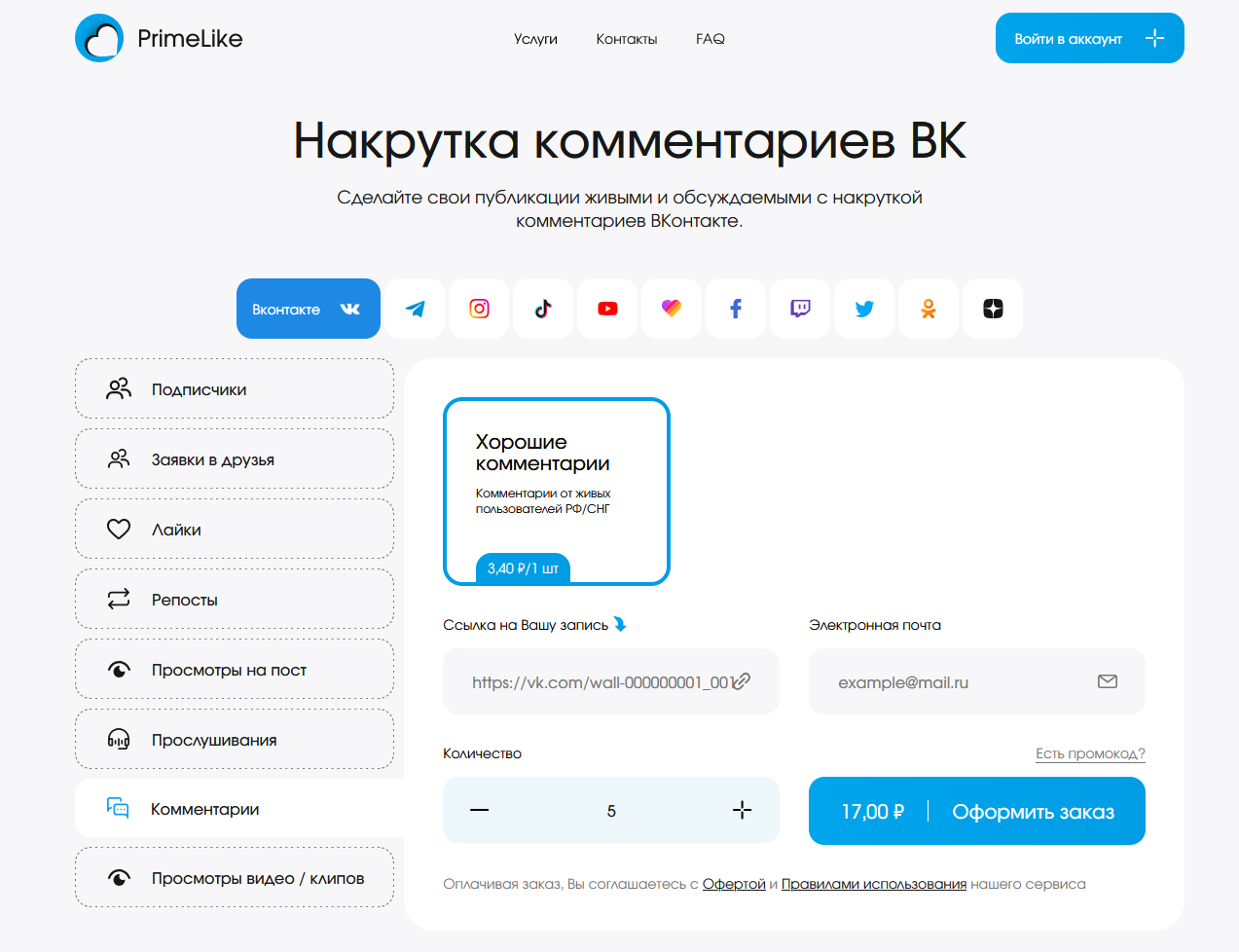The height and width of the screenshot is (952, 1239).
Task: Select the Twitch network icon
Action: click(800, 309)
